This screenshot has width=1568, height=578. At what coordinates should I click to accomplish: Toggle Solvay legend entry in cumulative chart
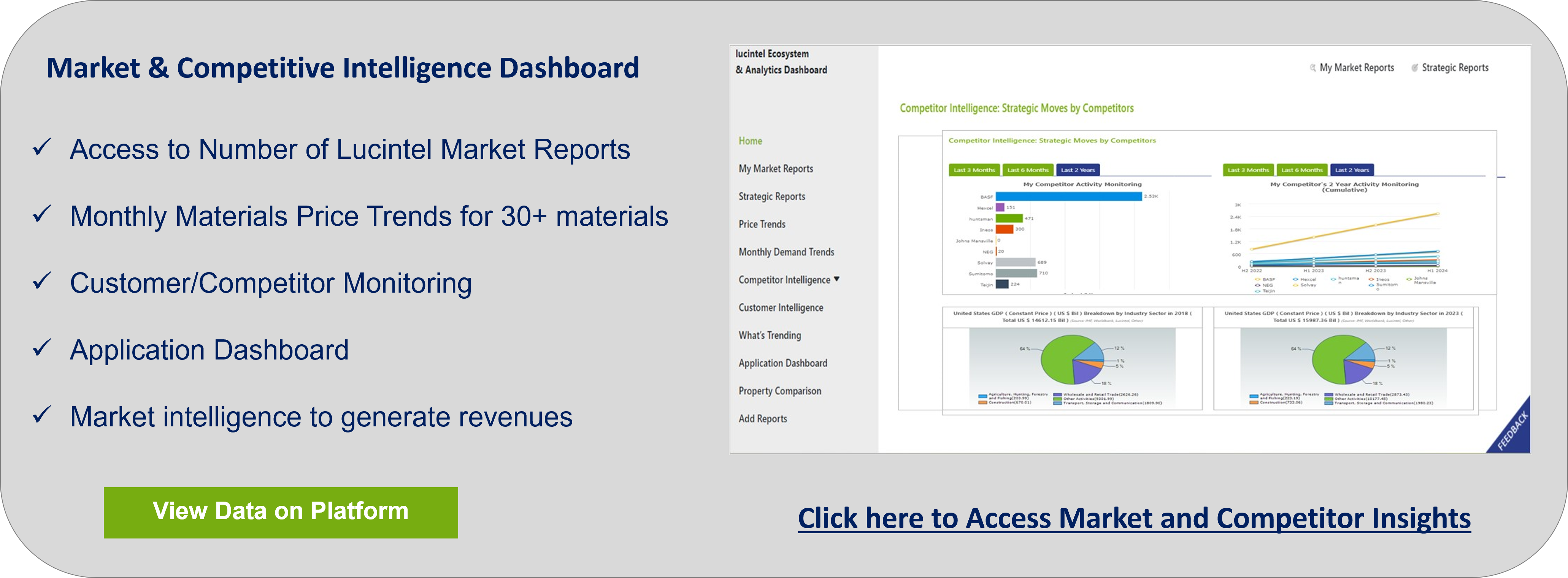coord(1305,285)
